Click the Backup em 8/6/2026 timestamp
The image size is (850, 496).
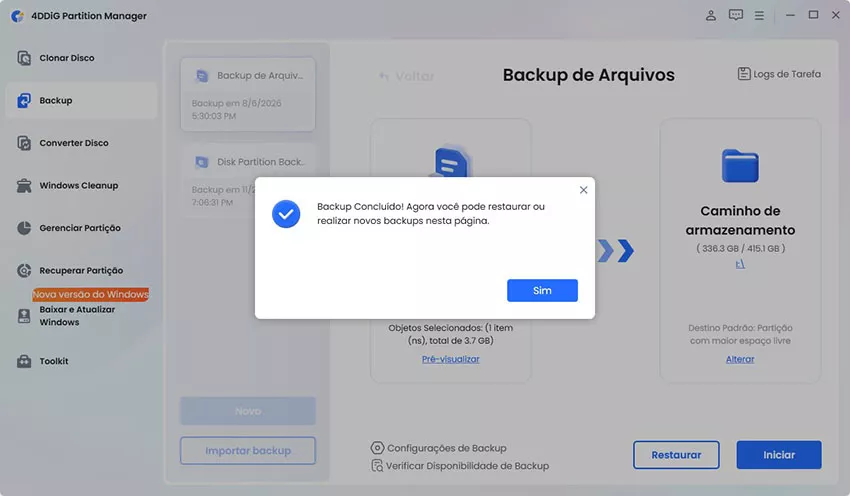pyautogui.click(x=236, y=109)
